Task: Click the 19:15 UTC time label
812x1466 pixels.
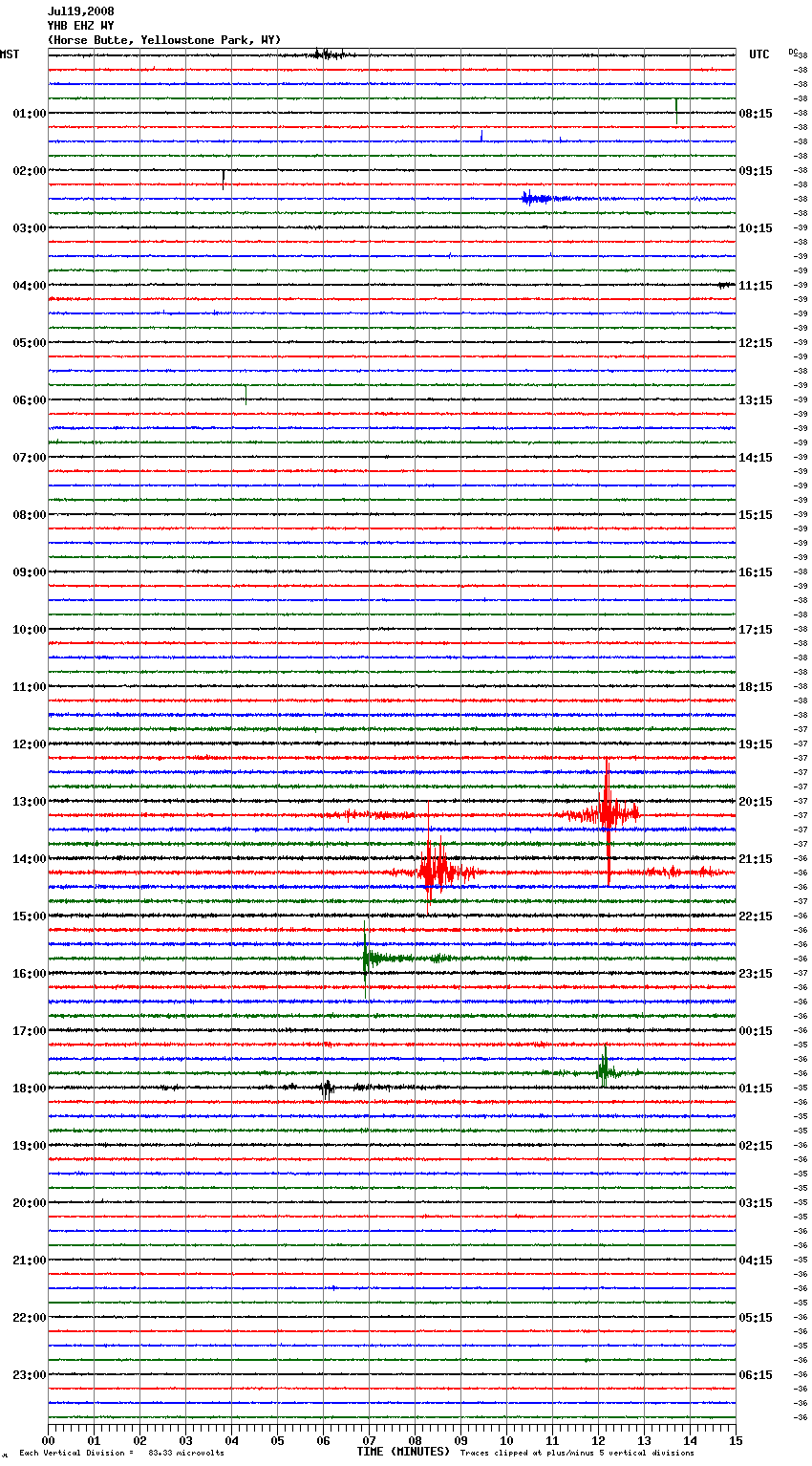Action: pyautogui.click(x=756, y=744)
